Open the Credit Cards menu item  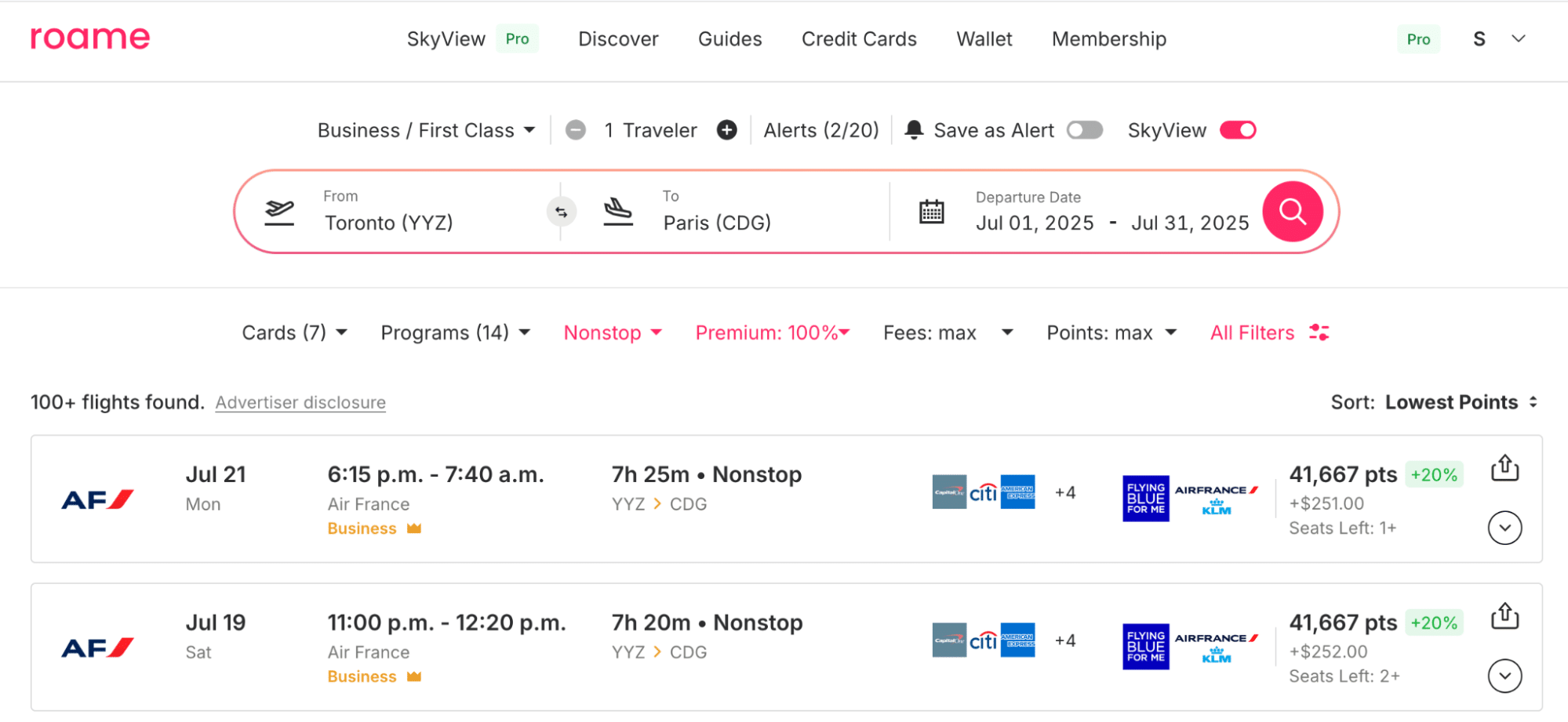(x=858, y=39)
